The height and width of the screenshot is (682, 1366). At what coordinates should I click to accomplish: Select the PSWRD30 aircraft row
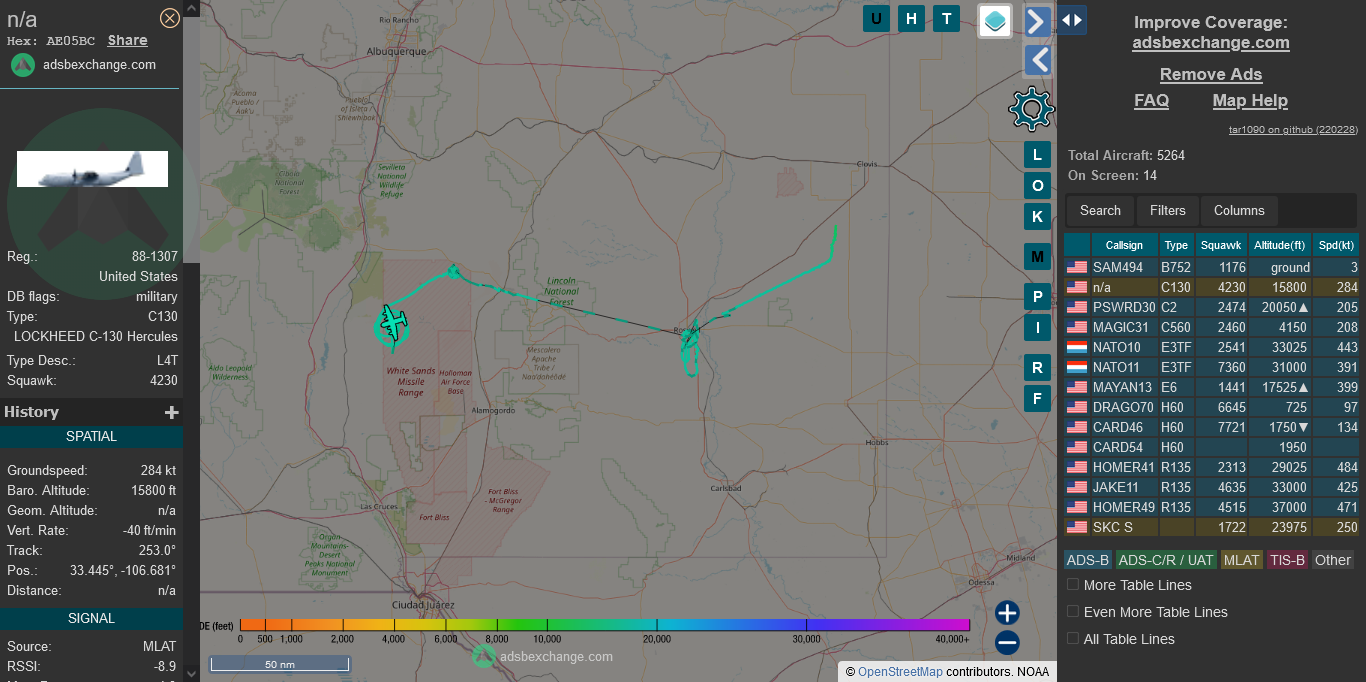(x=1211, y=307)
